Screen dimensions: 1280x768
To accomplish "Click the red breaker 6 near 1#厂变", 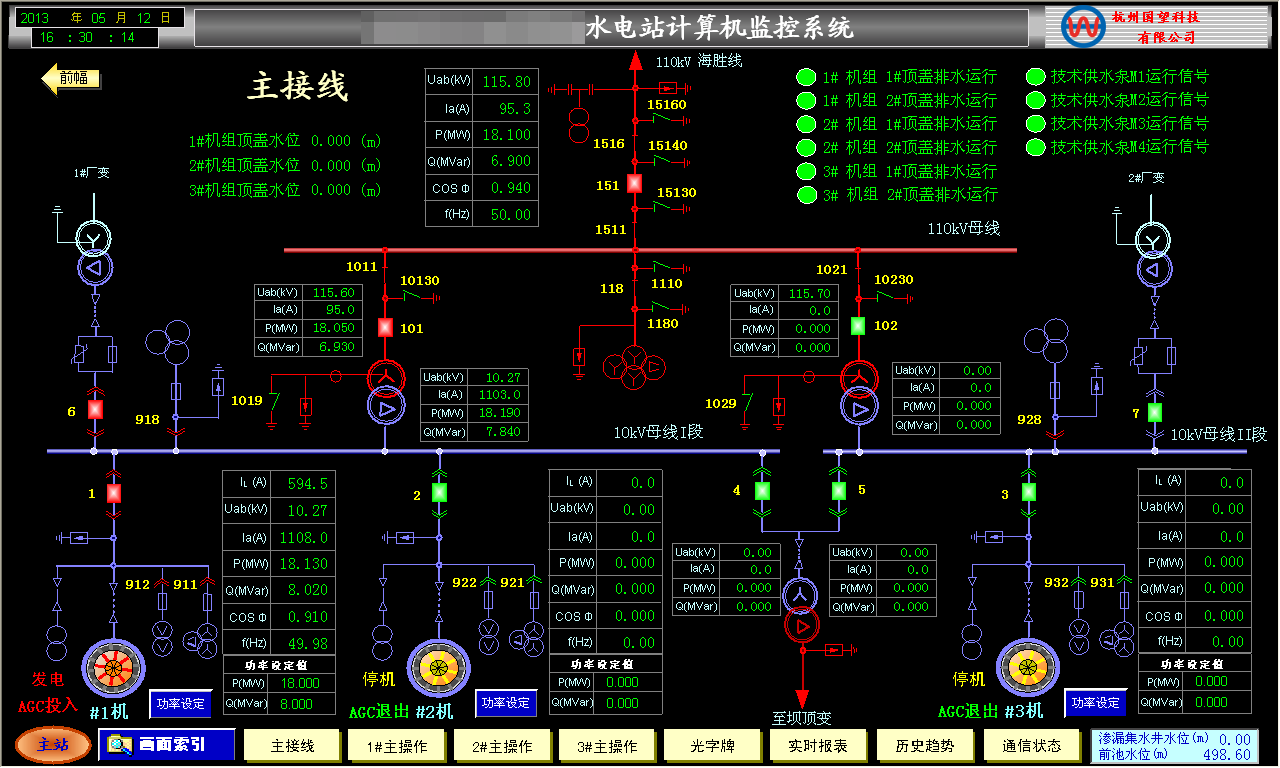I will tap(96, 409).
